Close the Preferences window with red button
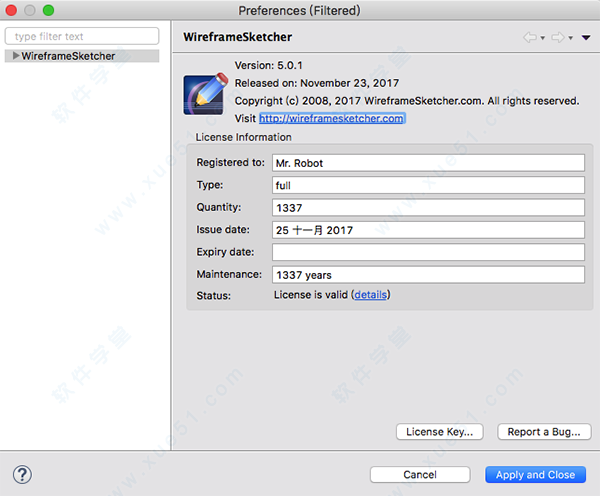Image resolution: width=600 pixels, height=496 pixels. 11,10
